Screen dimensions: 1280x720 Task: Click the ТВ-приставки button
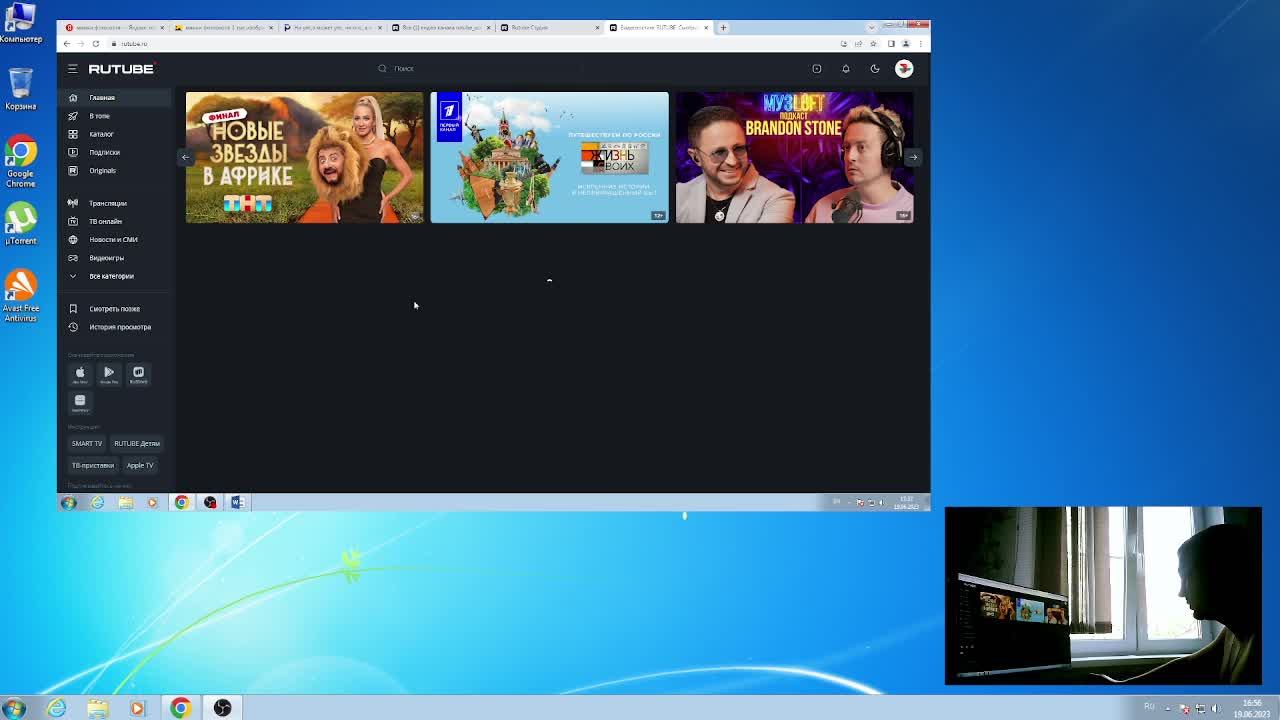(92, 465)
